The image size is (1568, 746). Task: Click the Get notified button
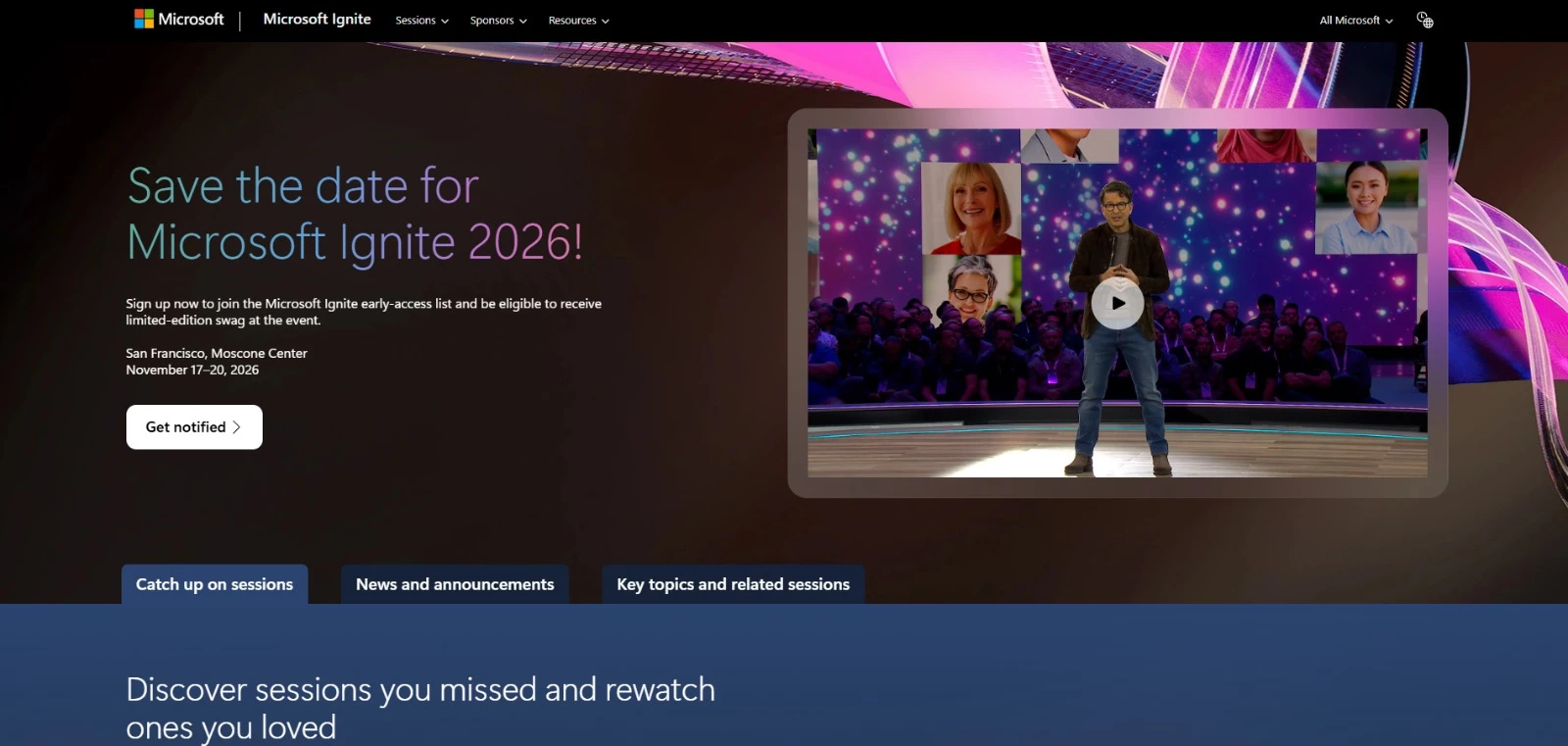[x=194, y=427]
